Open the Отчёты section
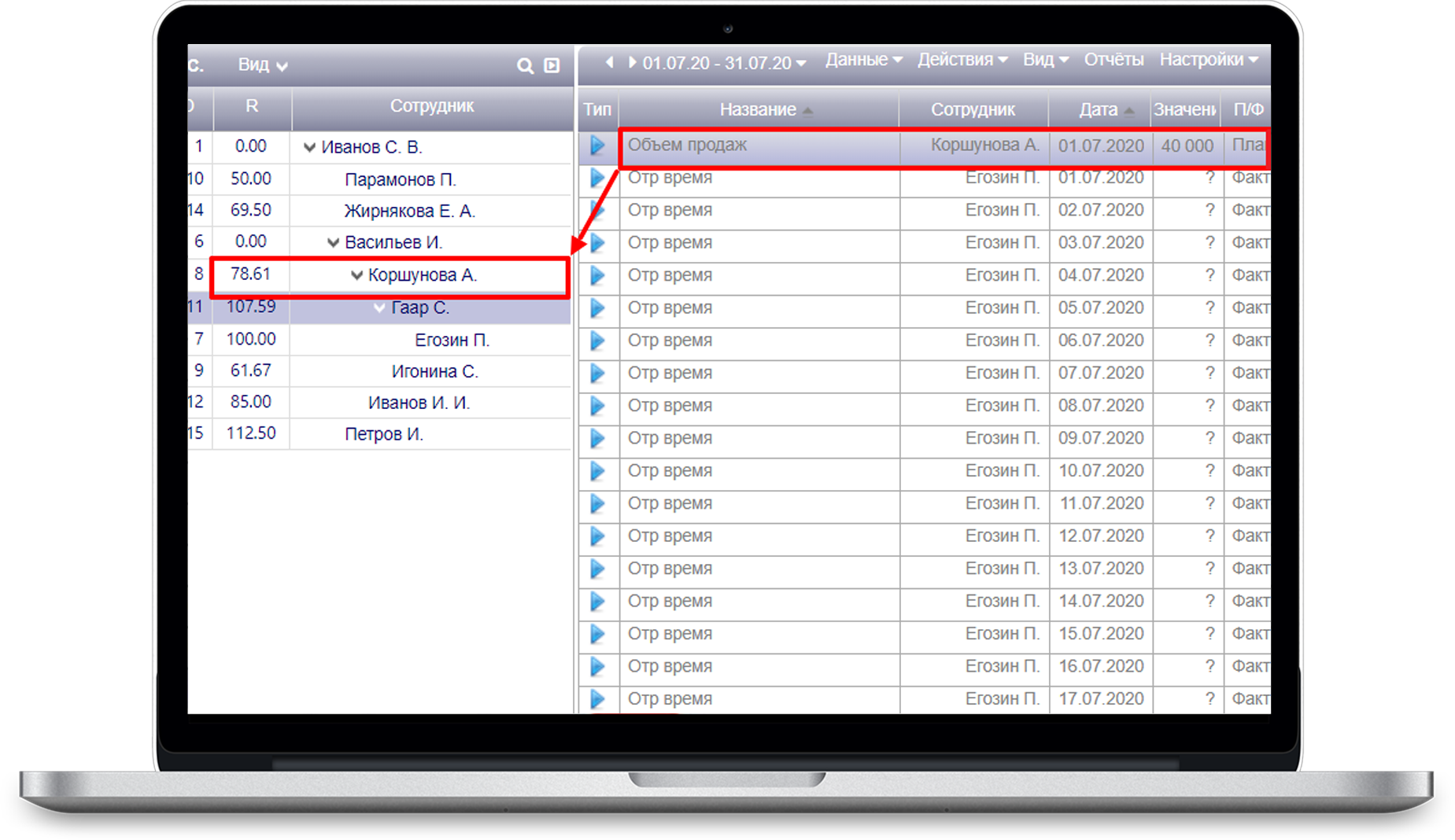The image size is (1455, 840). pos(1113,60)
